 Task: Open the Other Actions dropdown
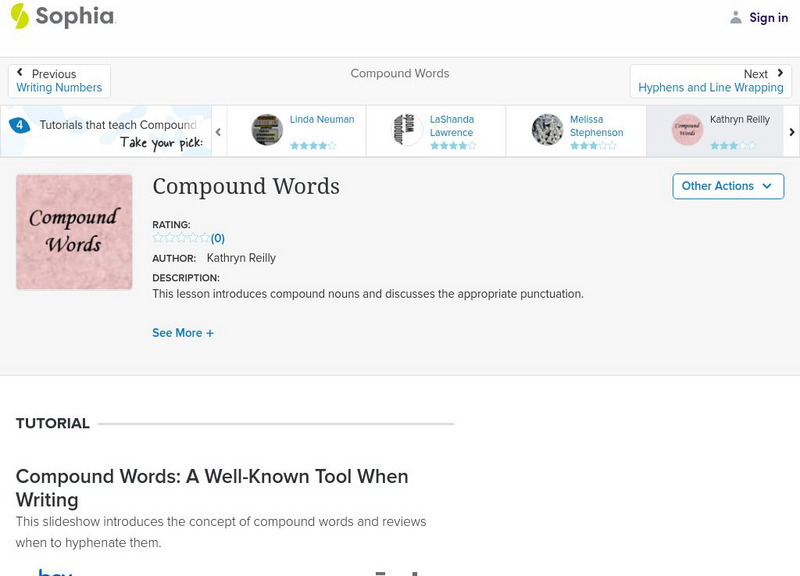tap(727, 186)
